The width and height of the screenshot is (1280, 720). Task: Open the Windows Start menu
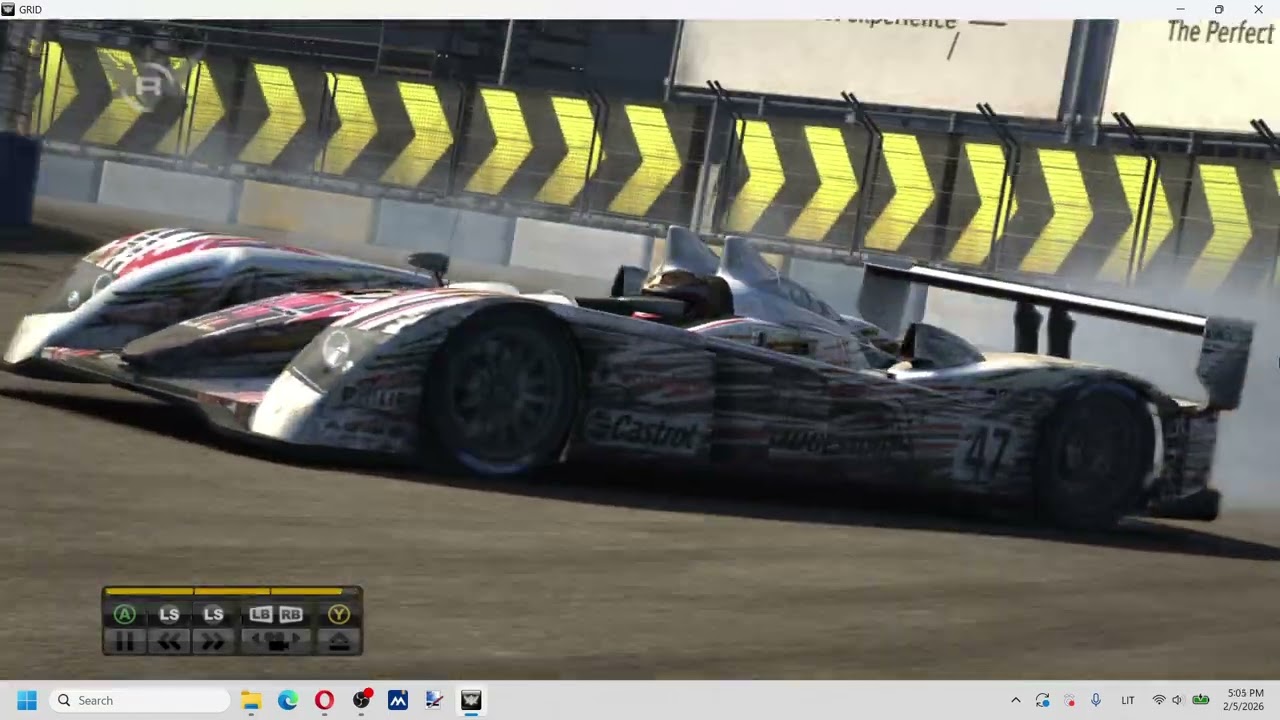(x=27, y=700)
